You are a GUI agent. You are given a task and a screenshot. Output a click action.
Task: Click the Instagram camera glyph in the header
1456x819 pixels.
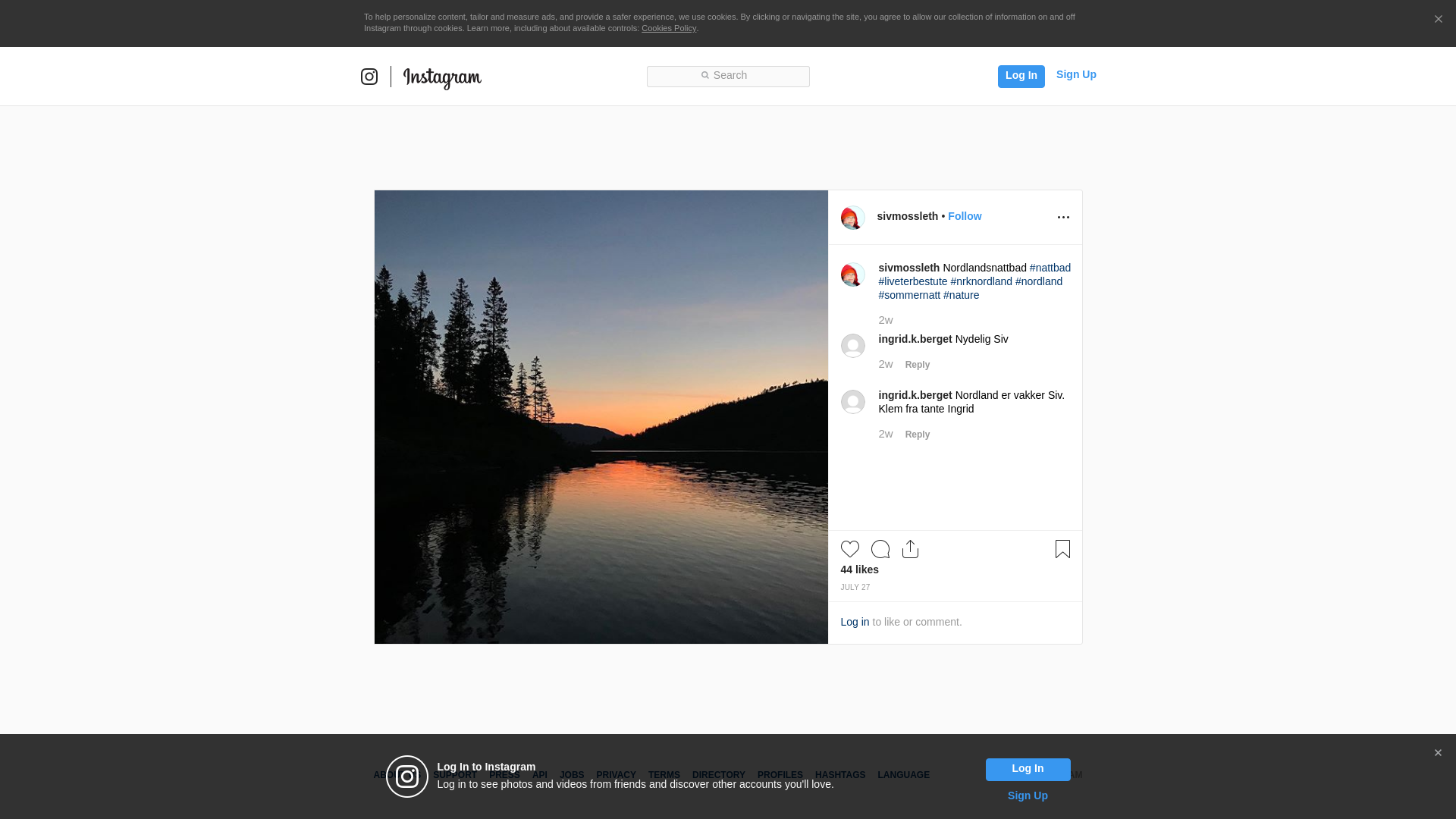point(369,77)
